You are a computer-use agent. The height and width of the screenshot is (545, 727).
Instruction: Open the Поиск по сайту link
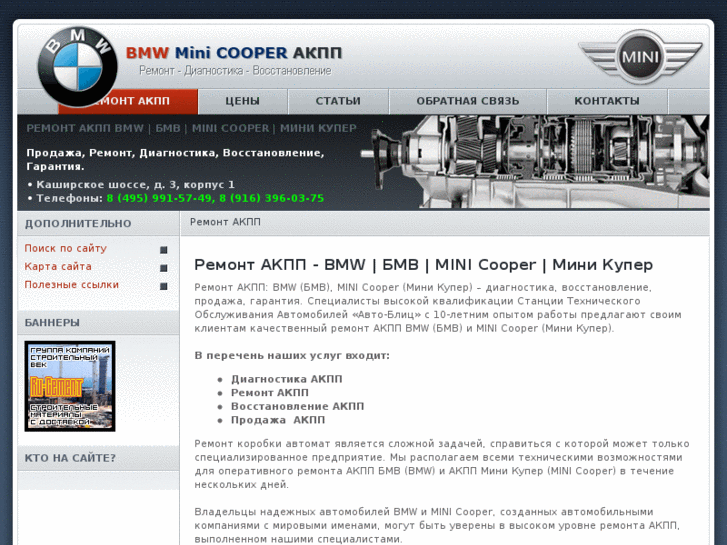(x=65, y=248)
